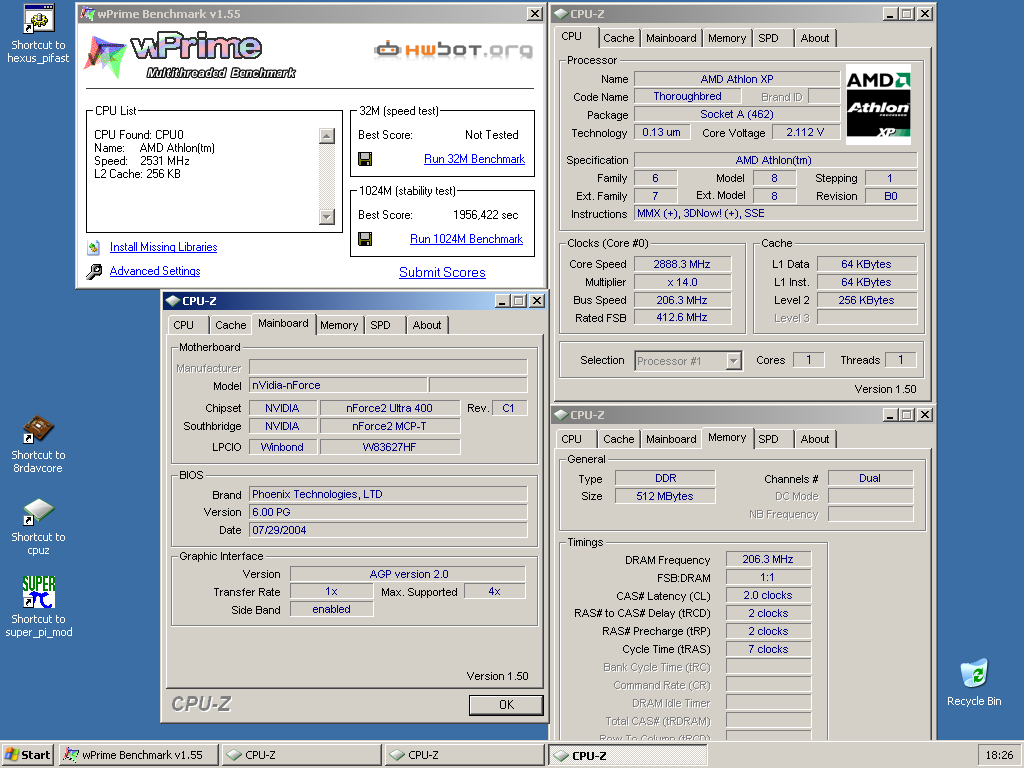The height and width of the screenshot is (768, 1024).
Task: Open the Advanced Settings link
Action: [x=155, y=271]
